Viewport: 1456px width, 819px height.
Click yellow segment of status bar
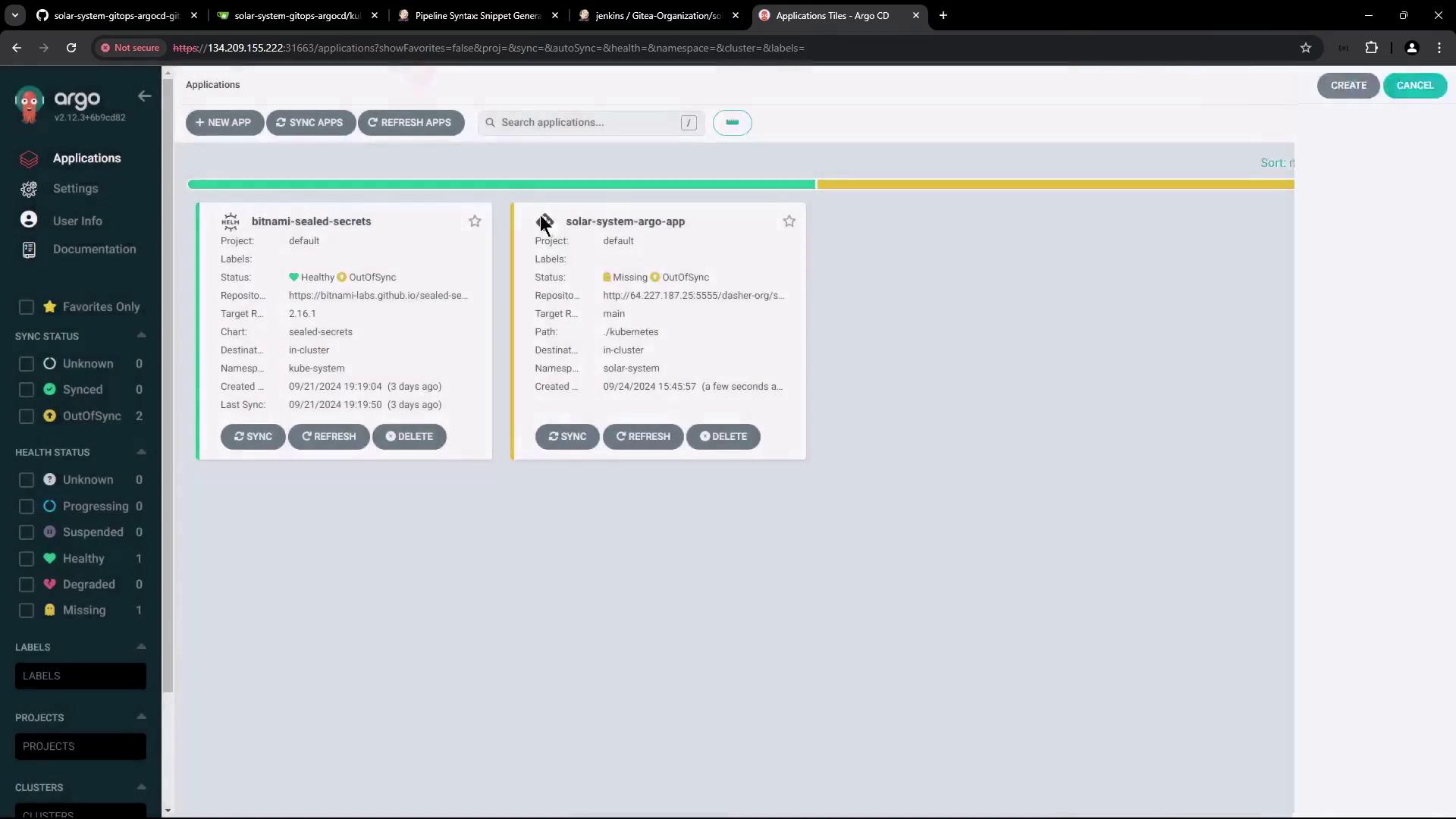click(1054, 184)
